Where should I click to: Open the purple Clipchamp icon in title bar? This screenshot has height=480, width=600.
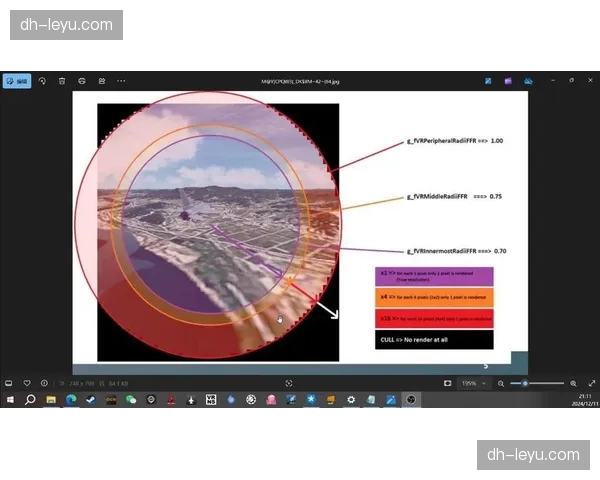(508, 80)
